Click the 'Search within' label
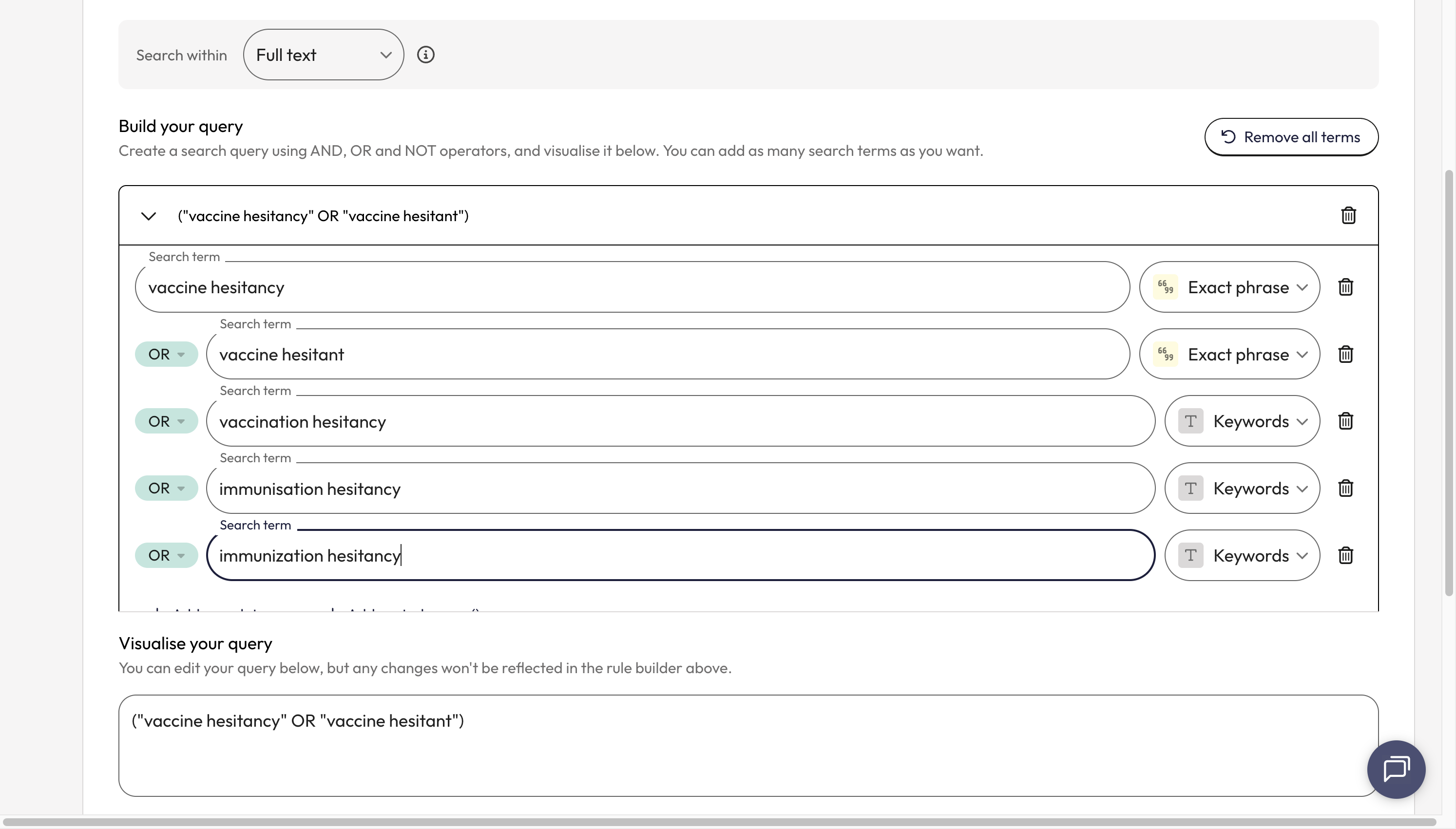The height and width of the screenshot is (829, 1456). 181,55
